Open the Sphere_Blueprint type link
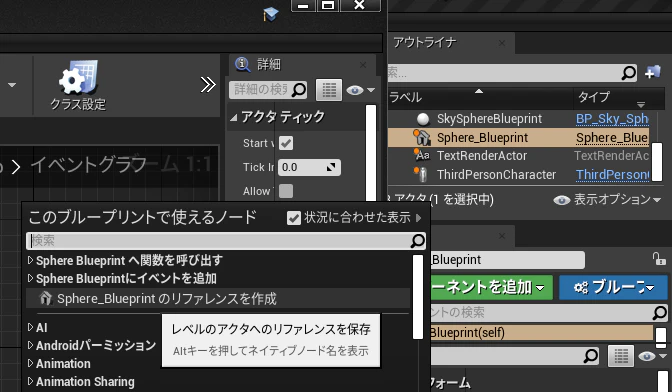Screen dimensions: 672x392 (612, 138)
